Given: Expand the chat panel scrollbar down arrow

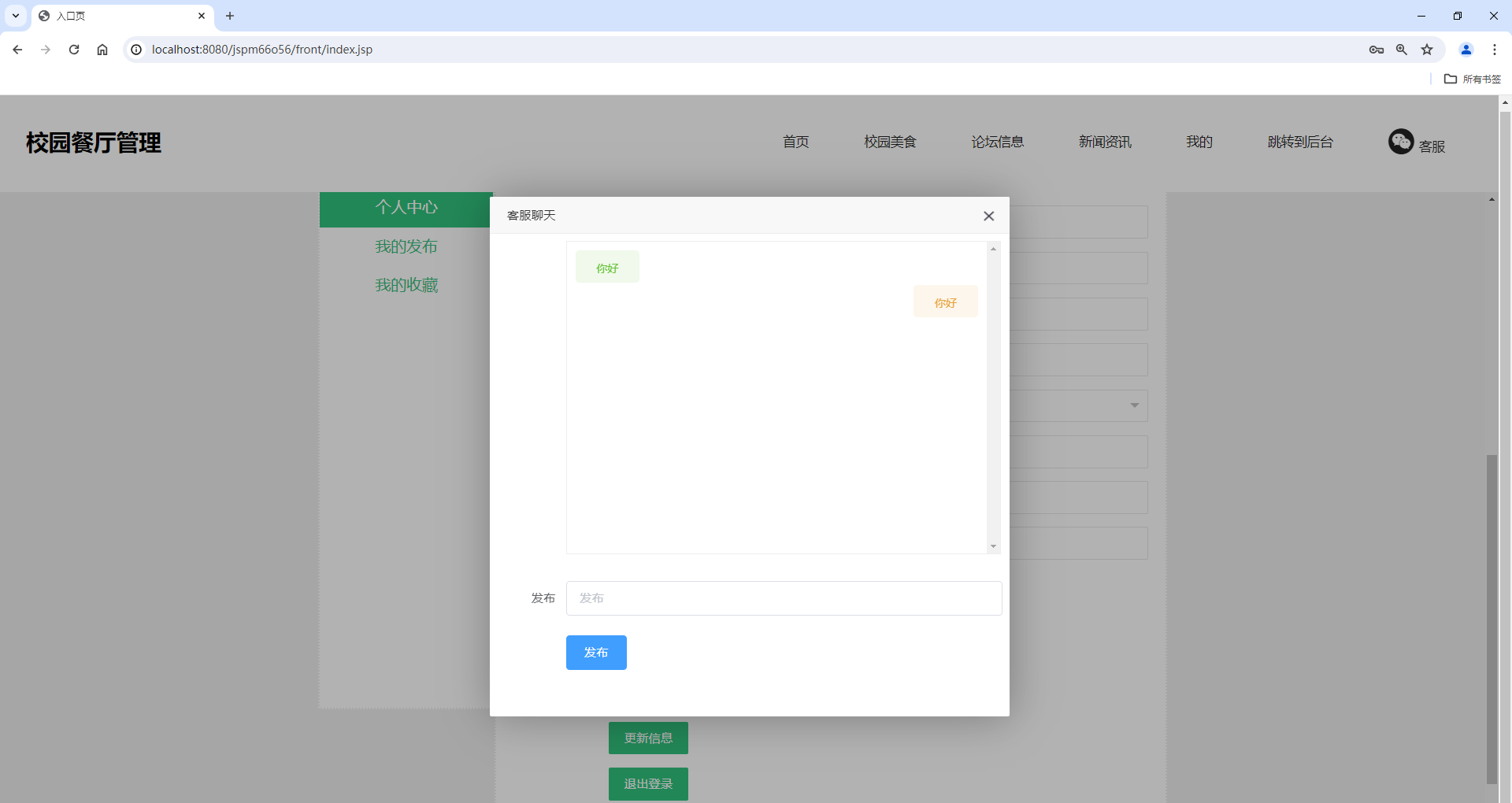Looking at the screenshot, I should click(993, 546).
